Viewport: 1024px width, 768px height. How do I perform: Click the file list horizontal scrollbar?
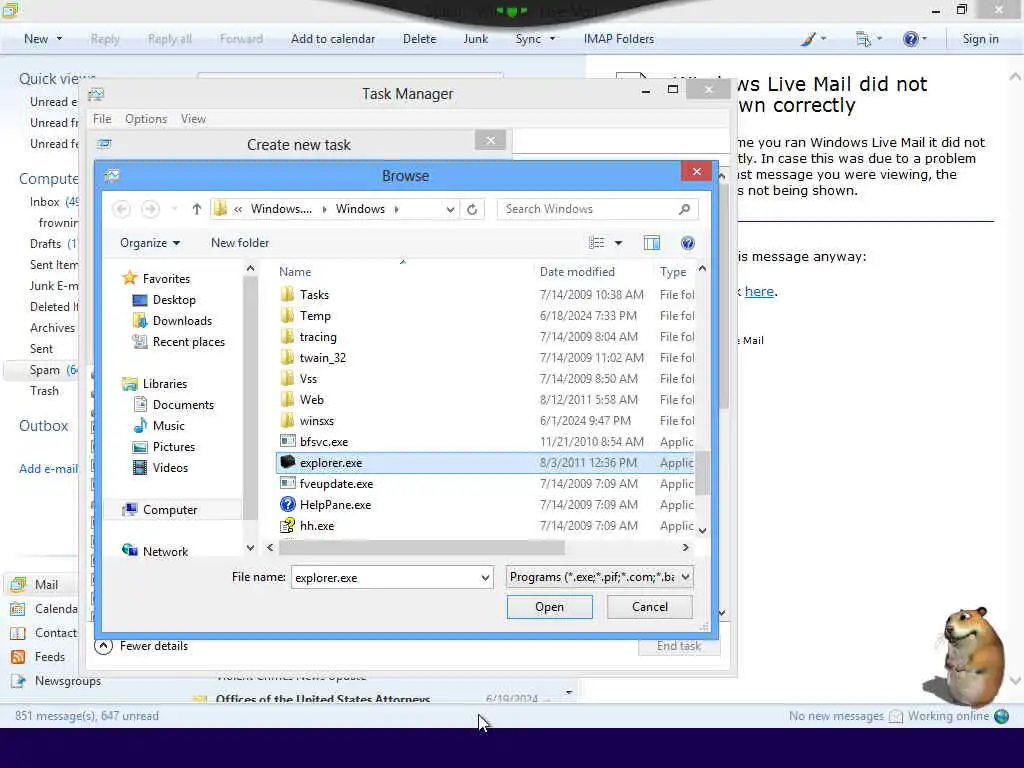click(x=421, y=547)
